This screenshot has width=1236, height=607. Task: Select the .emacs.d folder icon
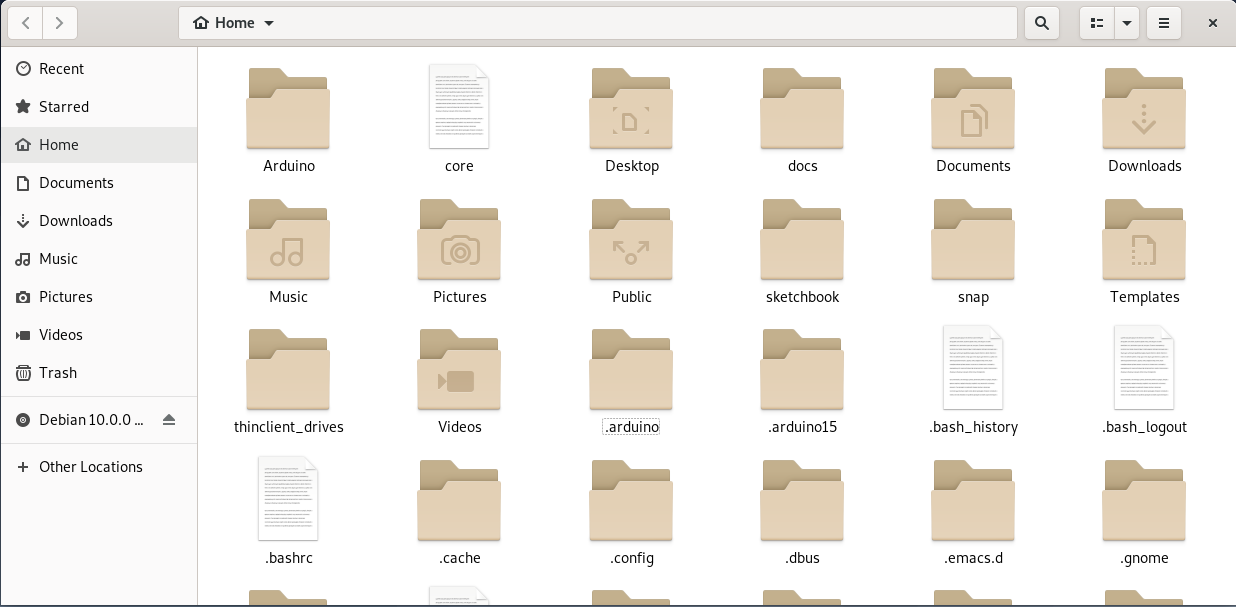point(973,500)
